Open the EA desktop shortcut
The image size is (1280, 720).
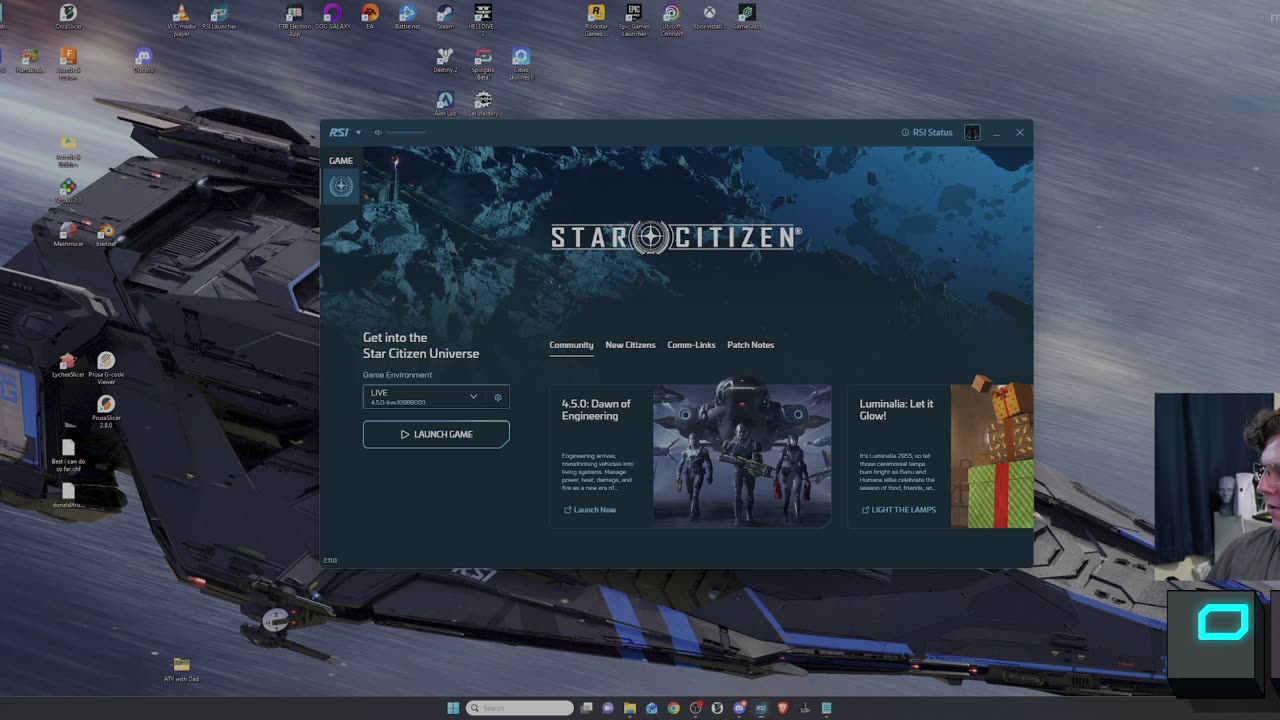point(370,17)
